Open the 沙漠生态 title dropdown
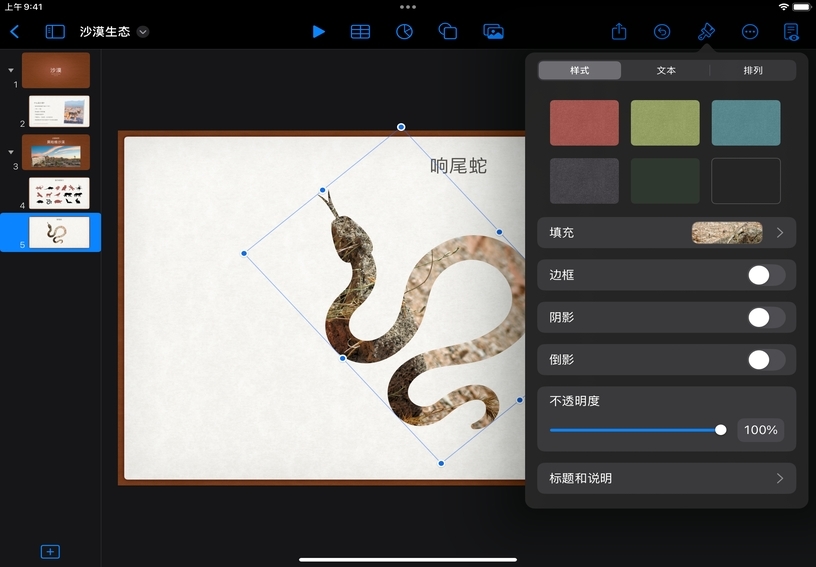Viewport: 816px width, 567px height. coord(143,32)
